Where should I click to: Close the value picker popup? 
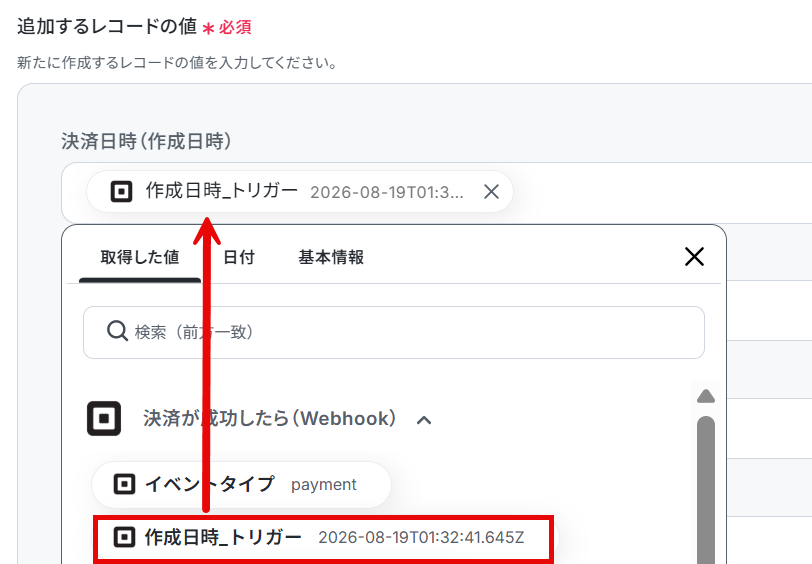point(694,256)
